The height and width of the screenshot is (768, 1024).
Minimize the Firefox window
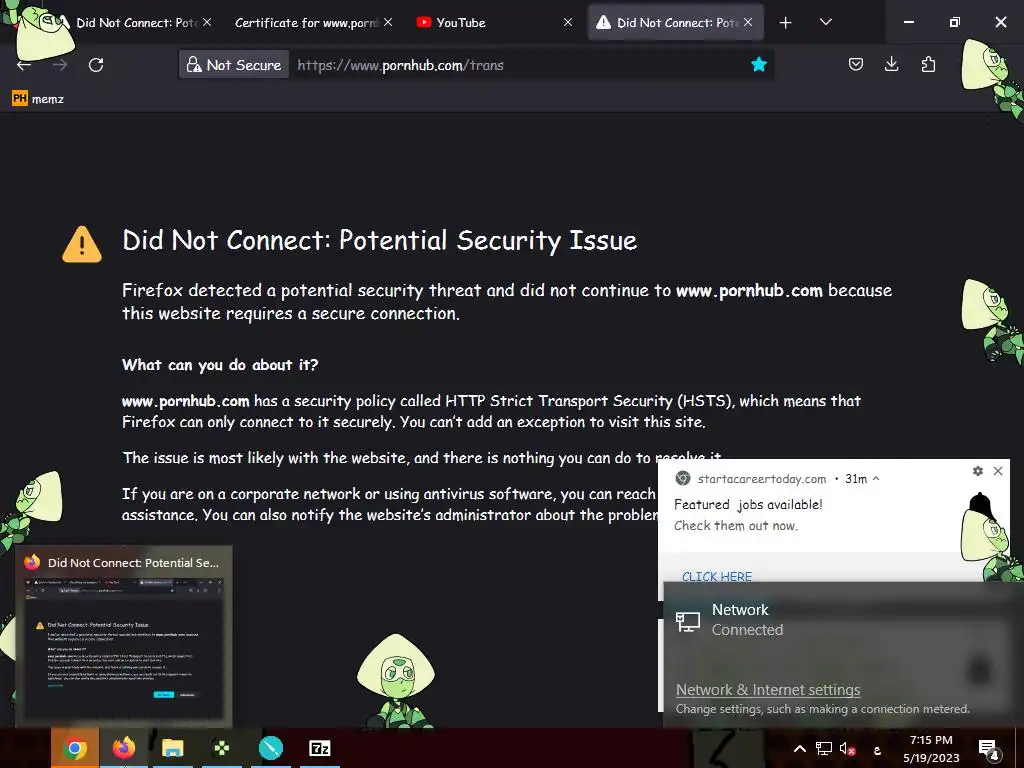tap(908, 22)
